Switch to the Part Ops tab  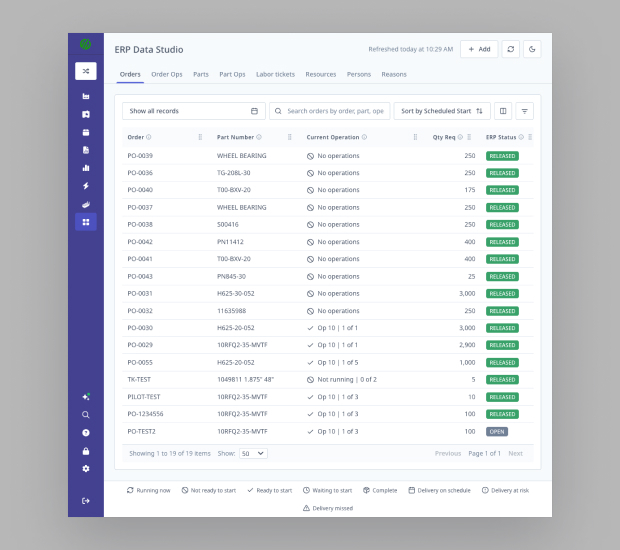point(232,74)
